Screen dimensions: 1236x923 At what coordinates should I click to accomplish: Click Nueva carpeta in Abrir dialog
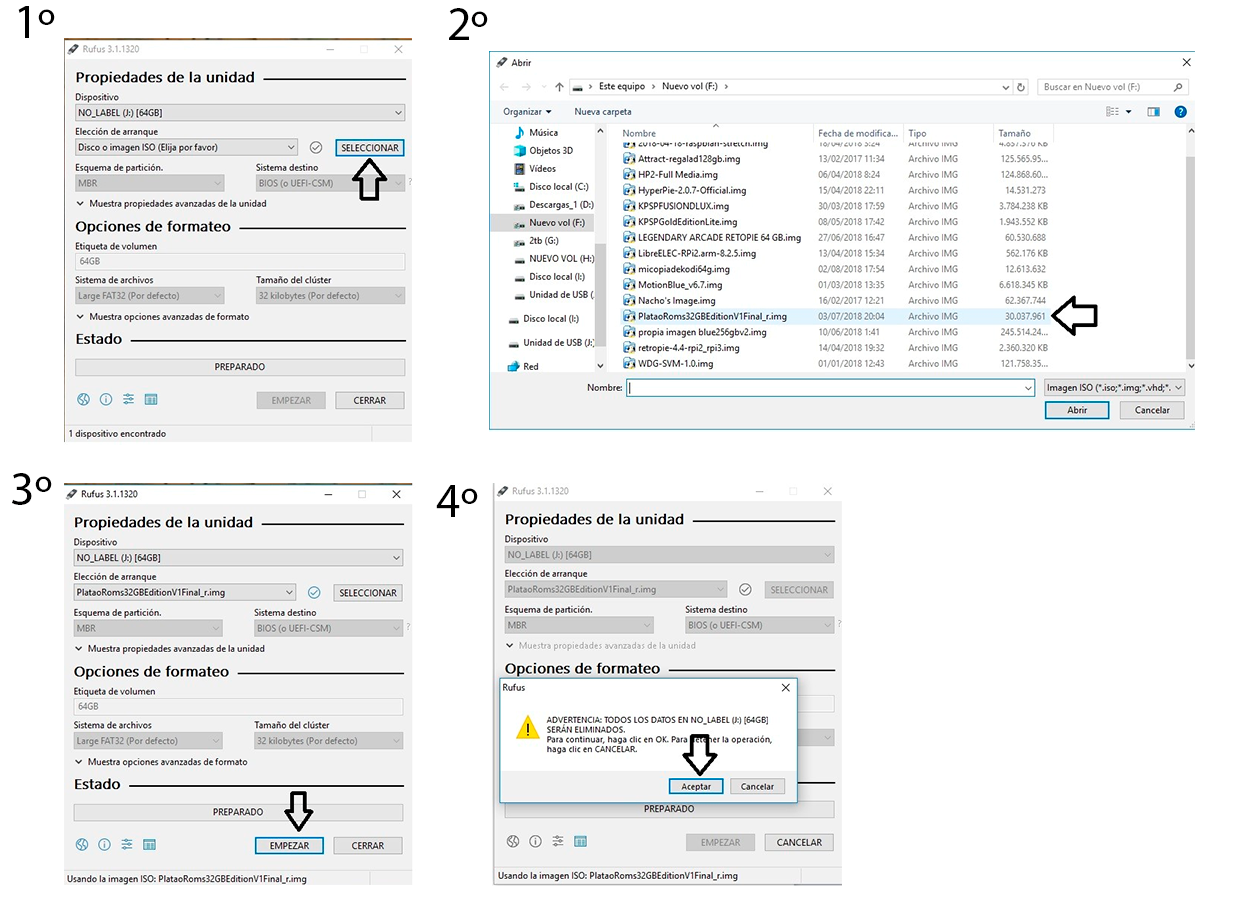pyautogui.click(x=603, y=112)
